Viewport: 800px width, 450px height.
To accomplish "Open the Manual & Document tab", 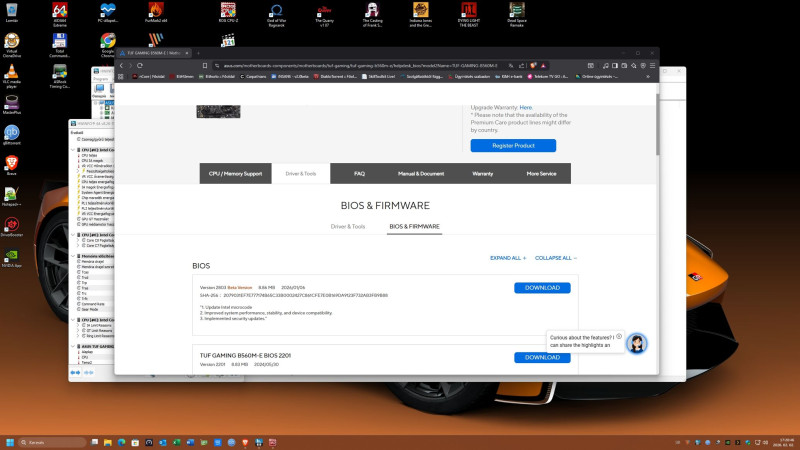I will pos(421,173).
